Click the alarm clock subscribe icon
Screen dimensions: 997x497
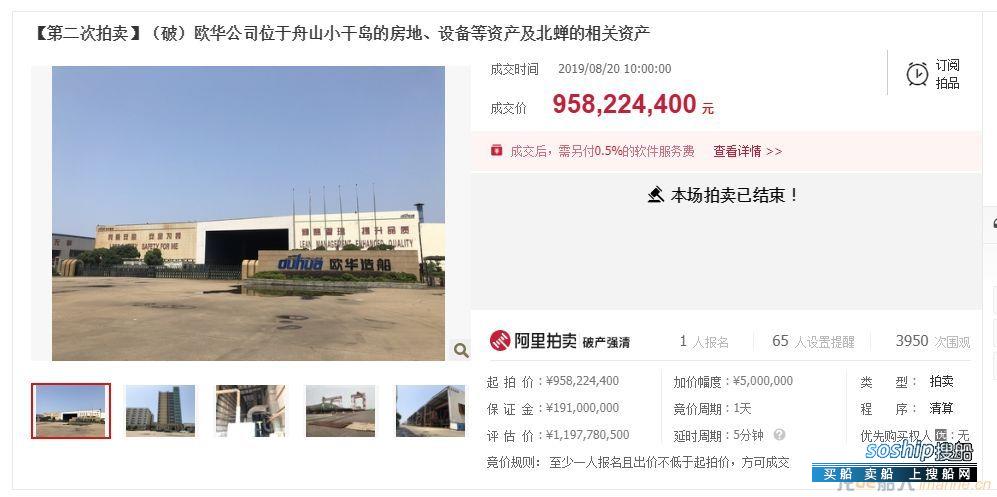[917, 74]
